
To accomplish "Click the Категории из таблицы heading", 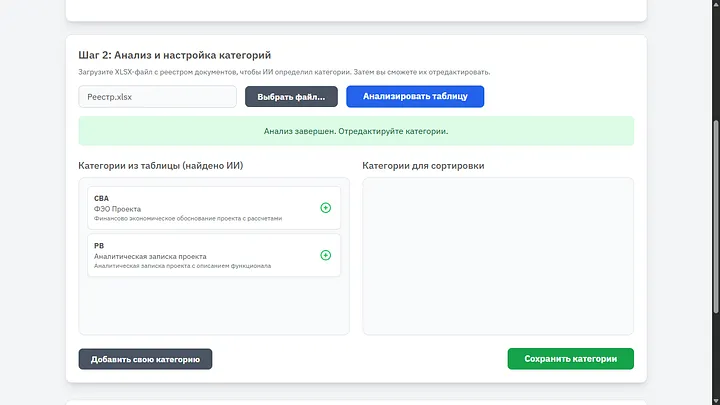I will 161,165.
